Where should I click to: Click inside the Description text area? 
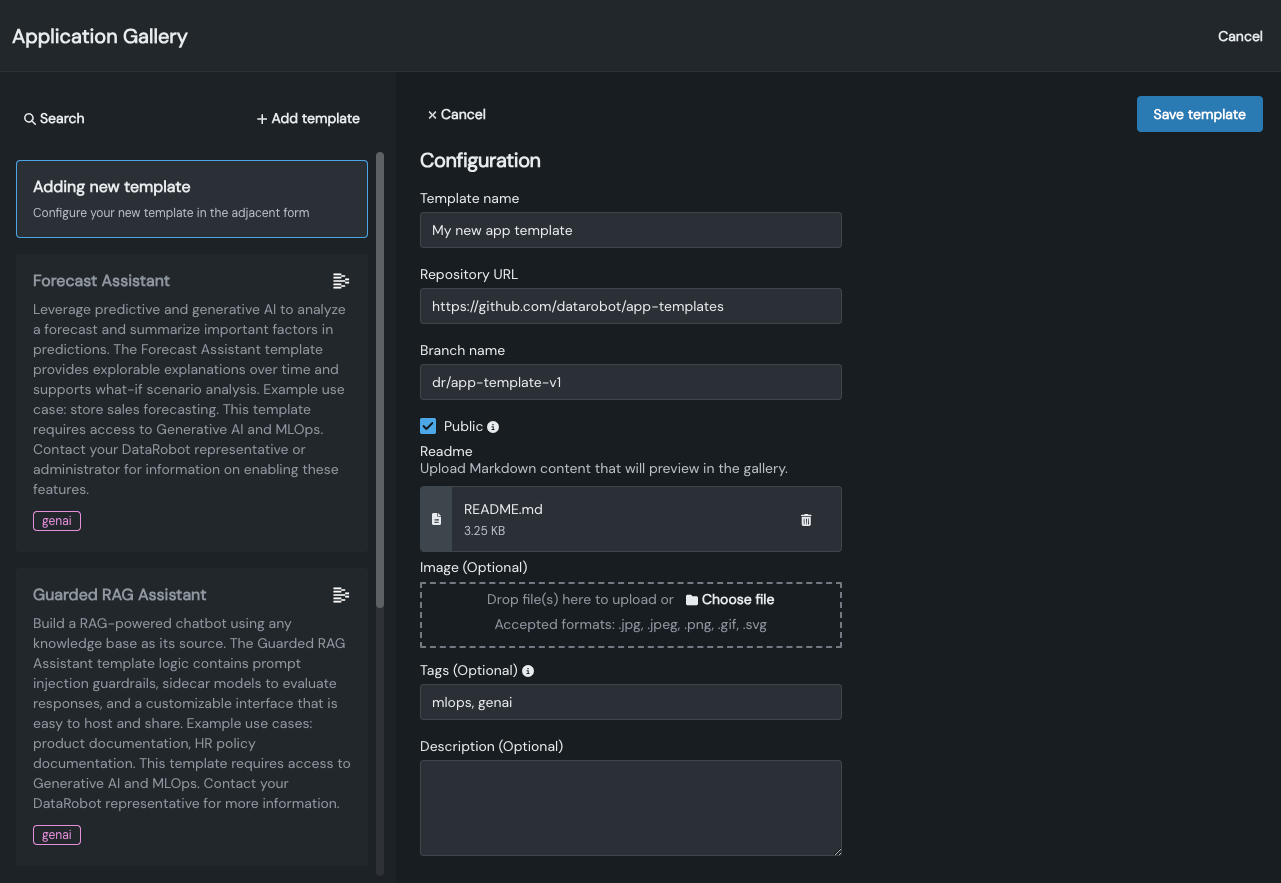point(630,808)
